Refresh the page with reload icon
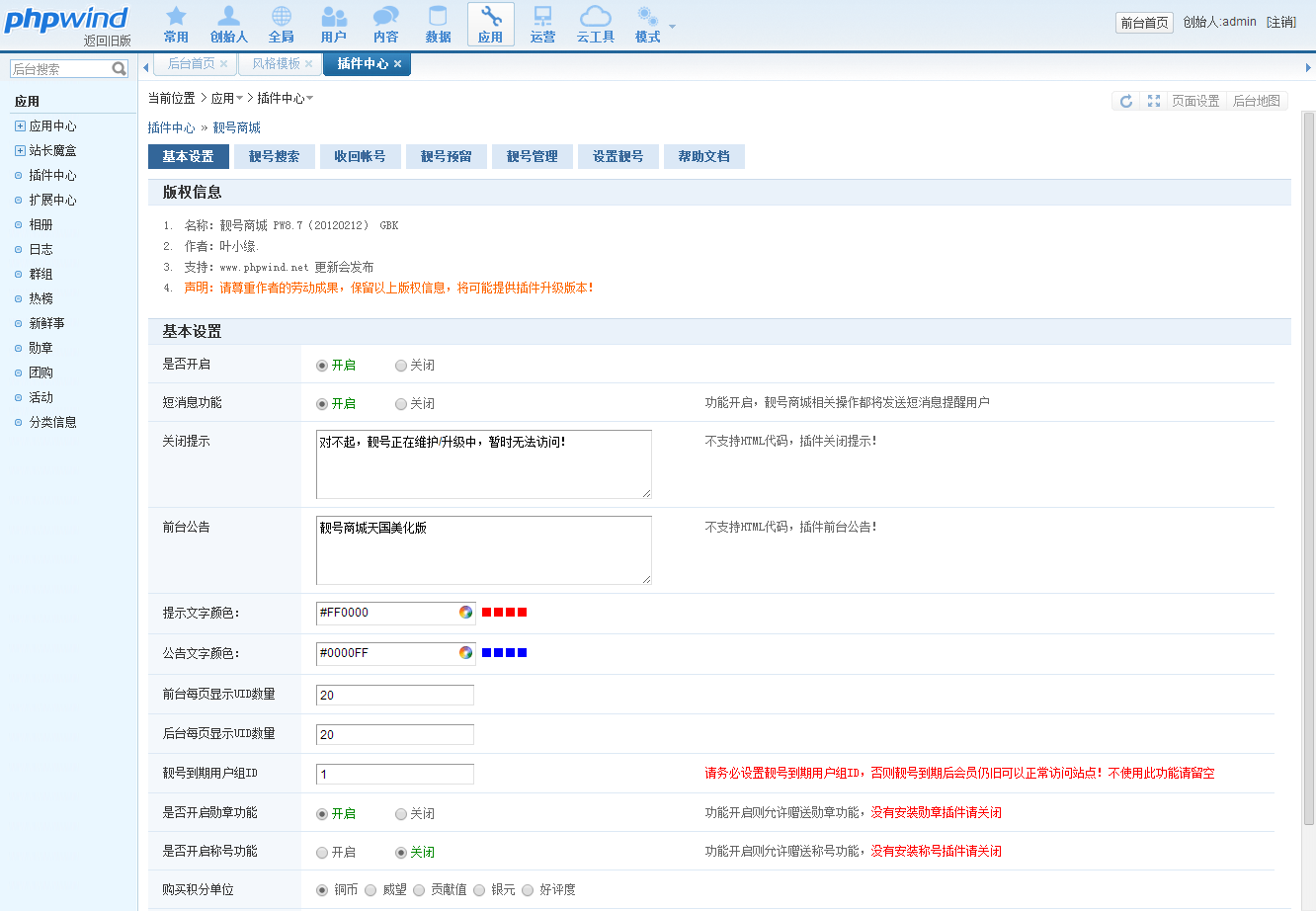The height and width of the screenshot is (911, 1316). (1125, 101)
